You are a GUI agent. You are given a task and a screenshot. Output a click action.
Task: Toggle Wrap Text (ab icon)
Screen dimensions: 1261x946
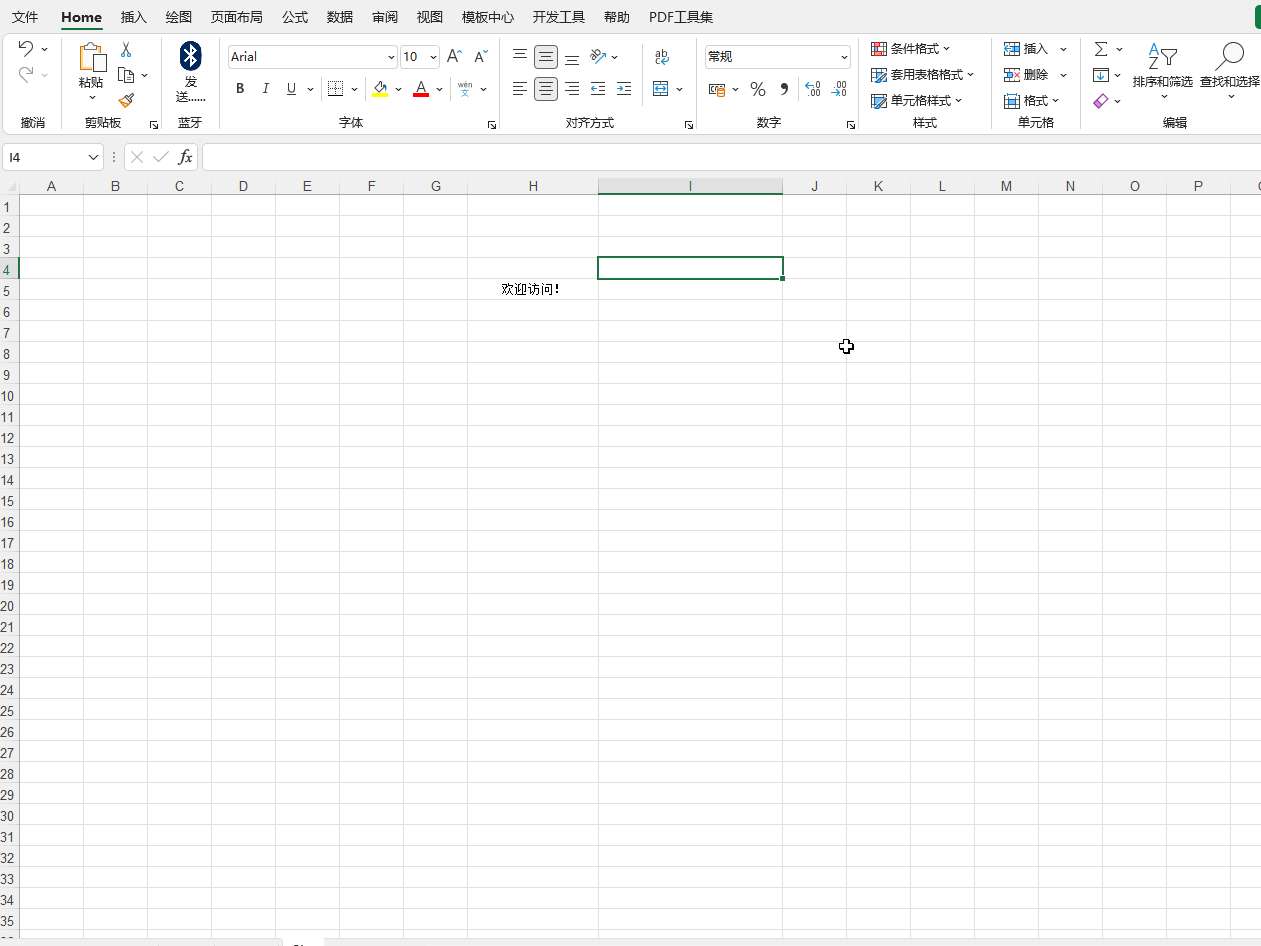(661, 57)
